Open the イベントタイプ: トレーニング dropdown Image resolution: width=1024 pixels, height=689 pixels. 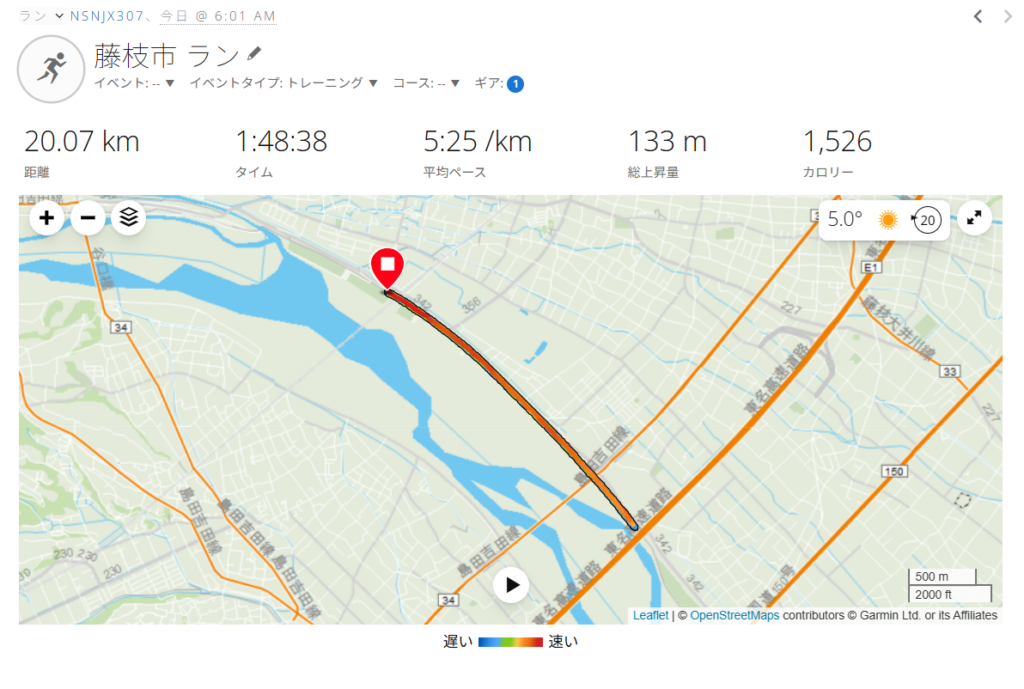283,83
